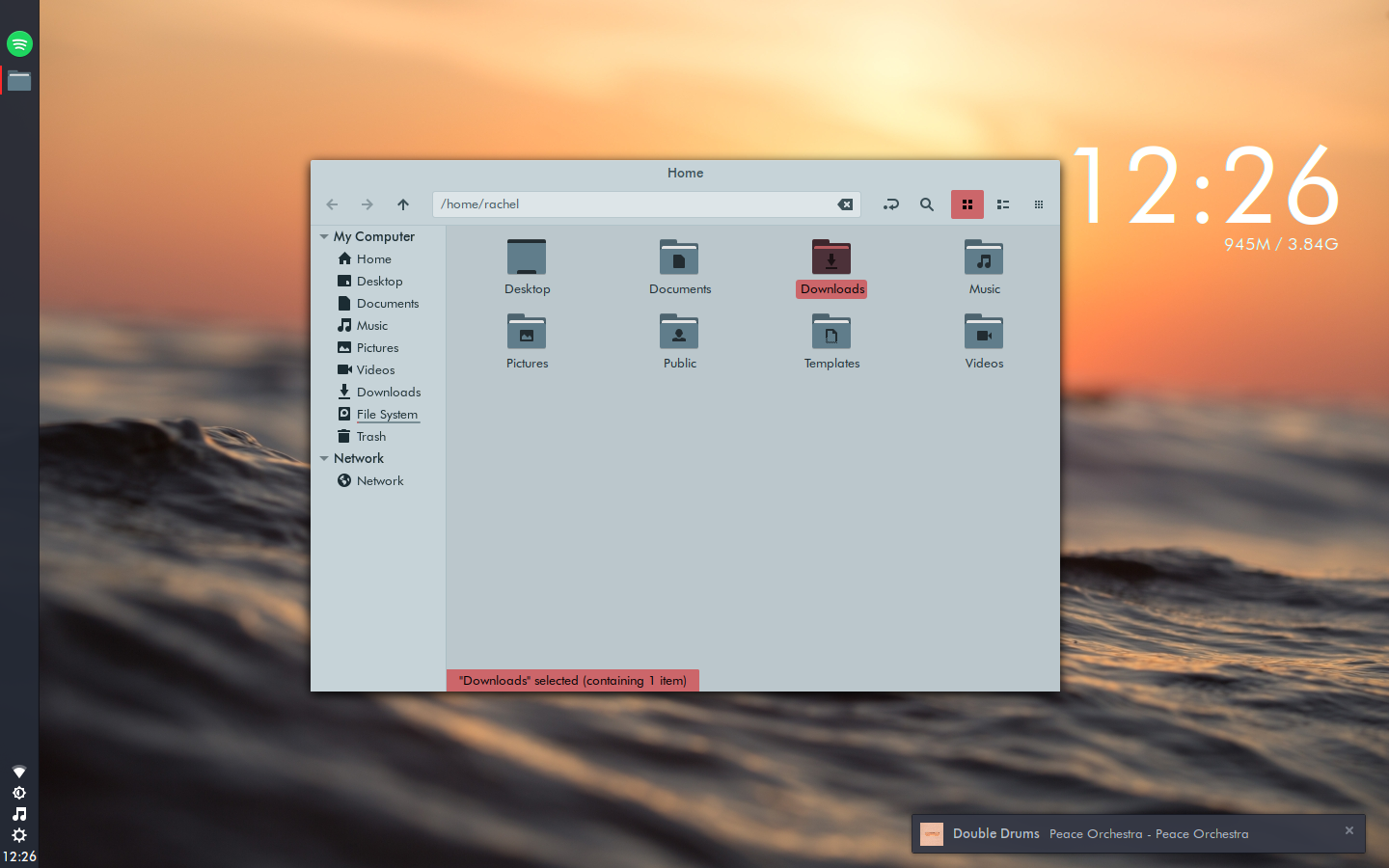Click the Downloads selected status text
This screenshot has width=1389, height=868.
click(x=573, y=680)
